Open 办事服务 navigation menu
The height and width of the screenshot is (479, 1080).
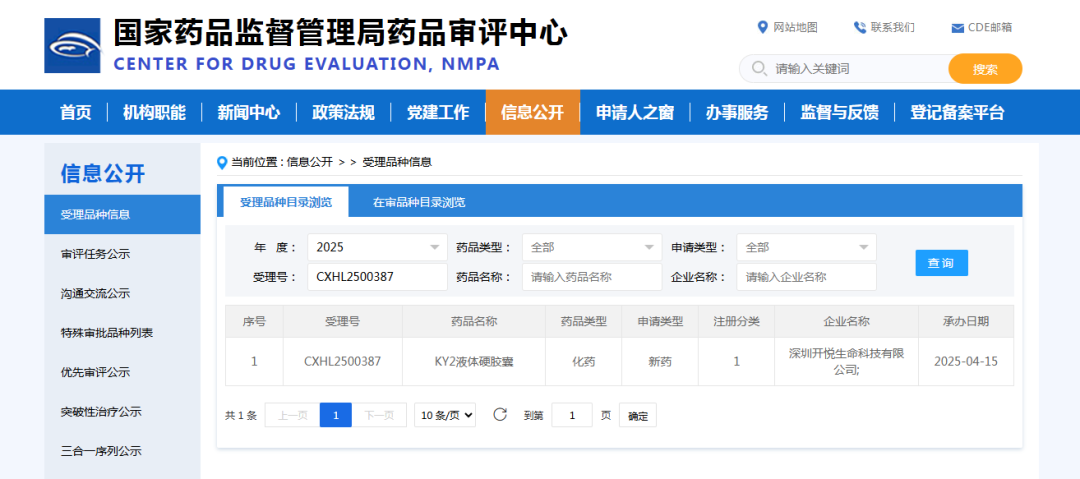tap(737, 112)
